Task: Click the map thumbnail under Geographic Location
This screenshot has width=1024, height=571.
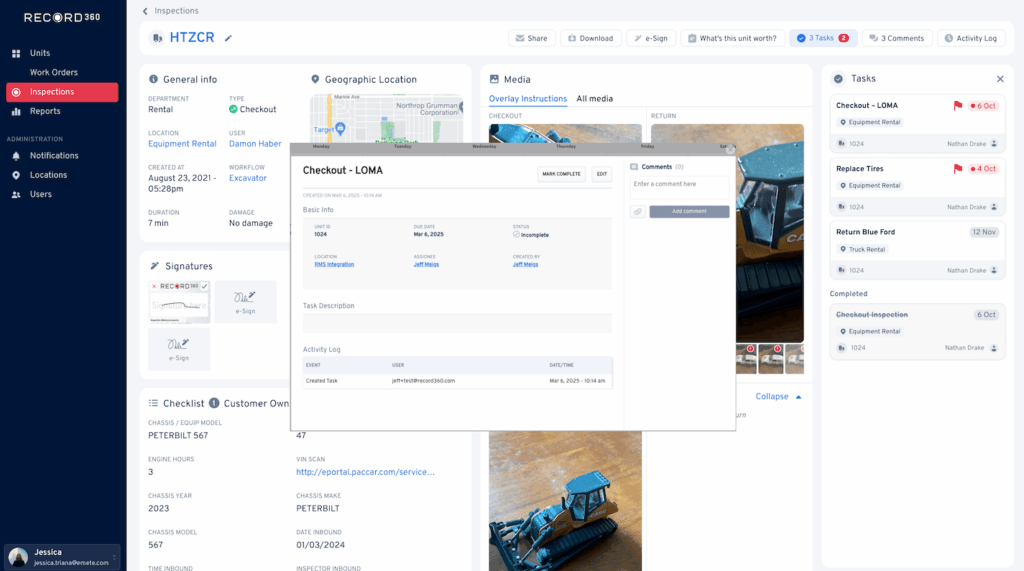Action: click(x=386, y=119)
